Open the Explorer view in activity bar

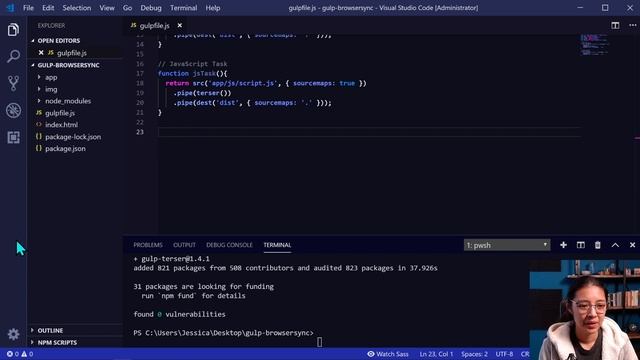tap(13, 30)
